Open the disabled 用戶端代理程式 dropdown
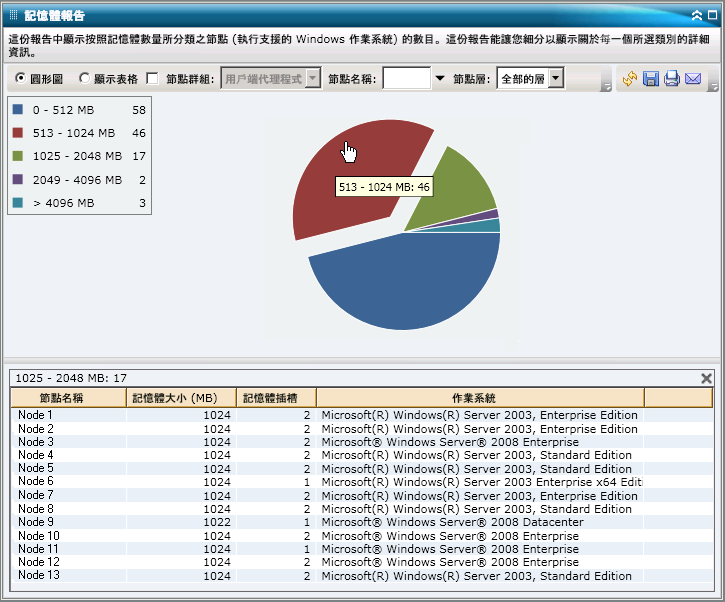725x602 pixels. click(271, 78)
